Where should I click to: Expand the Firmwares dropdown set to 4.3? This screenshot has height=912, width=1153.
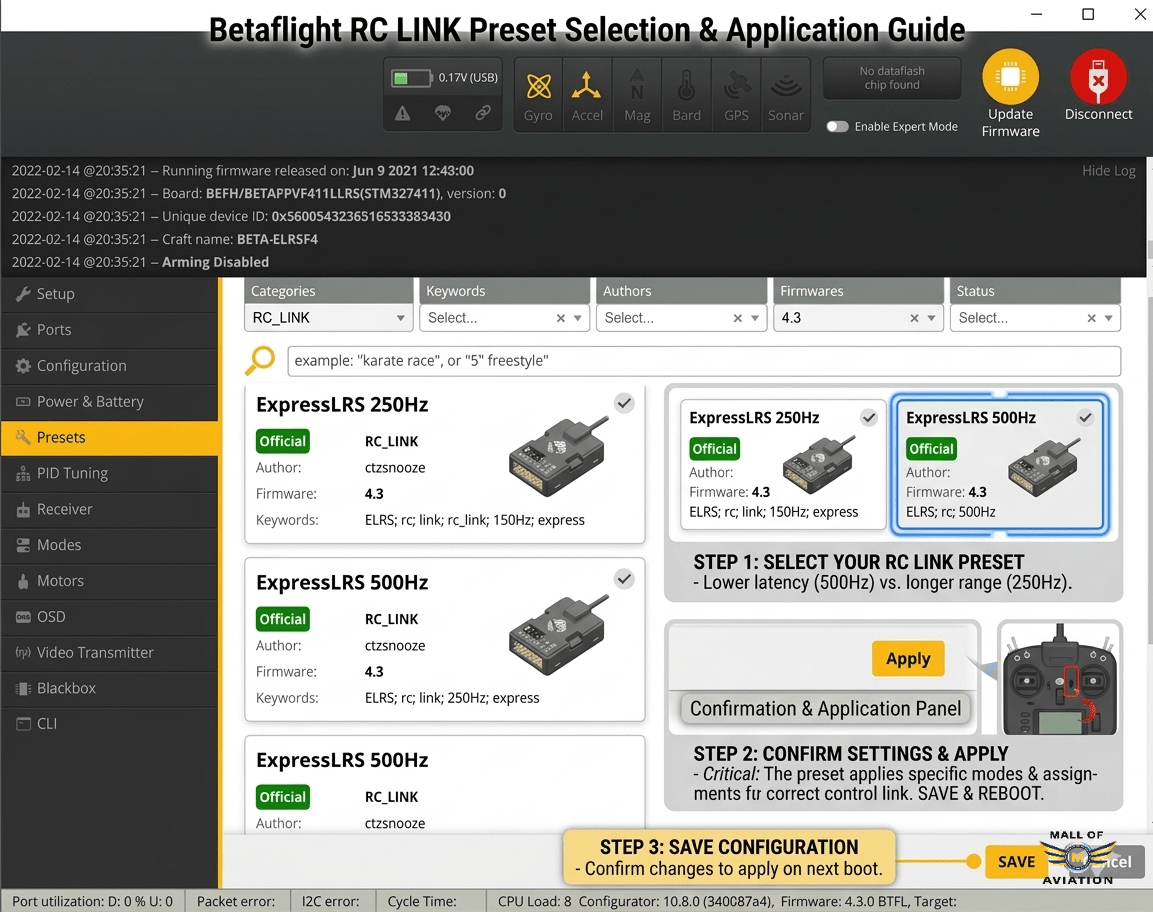pyautogui.click(x=857, y=317)
